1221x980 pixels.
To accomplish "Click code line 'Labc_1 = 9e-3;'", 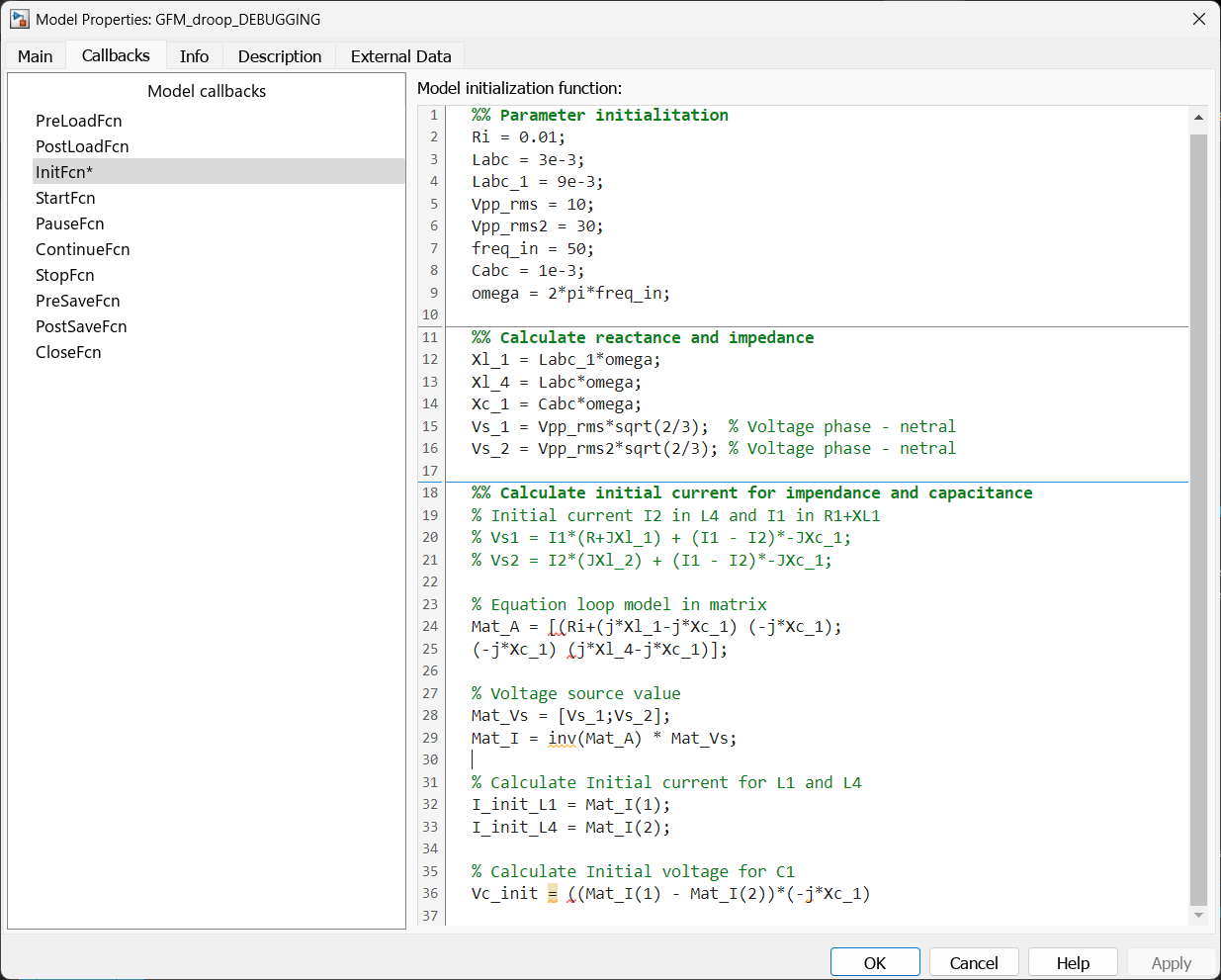I will pyautogui.click(x=537, y=182).
